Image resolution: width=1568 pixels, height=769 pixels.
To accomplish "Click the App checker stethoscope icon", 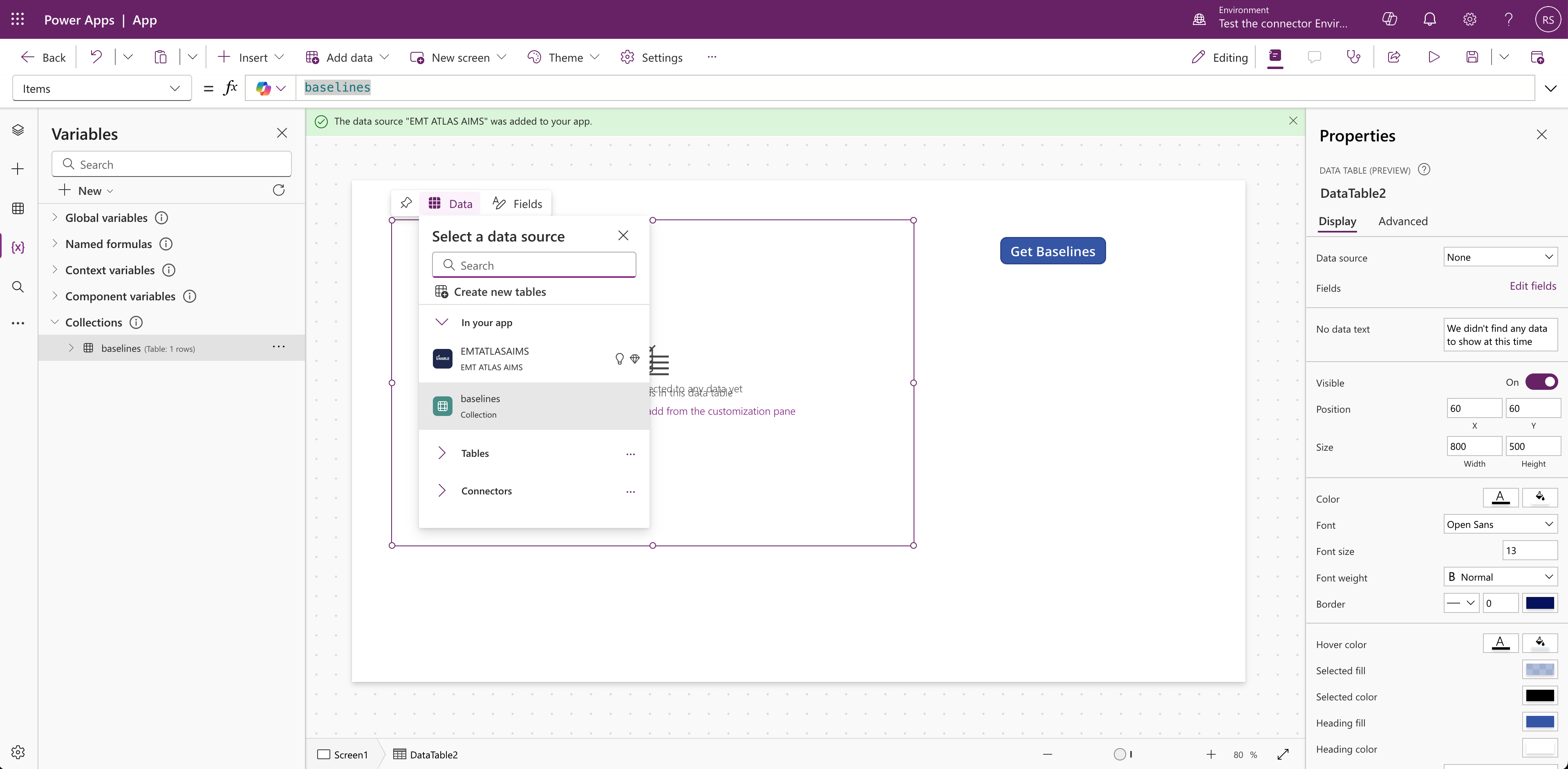I will (1353, 57).
